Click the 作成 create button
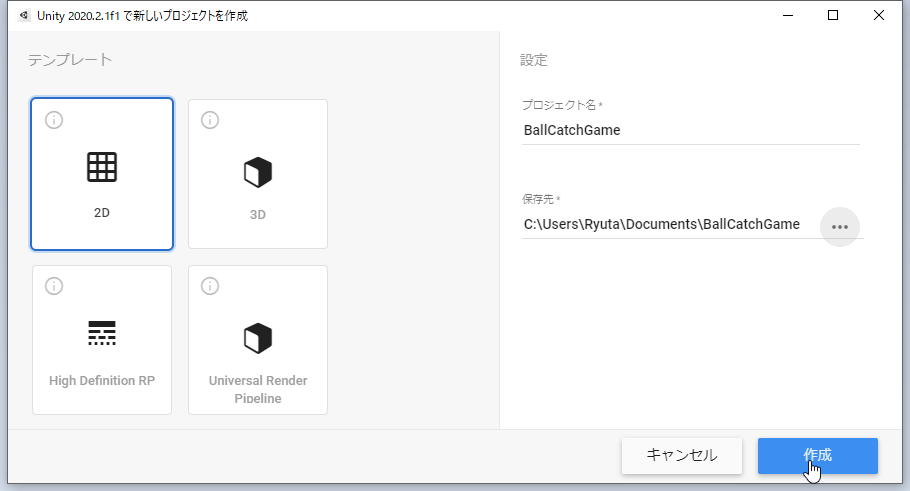The height and width of the screenshot is (491, 910). click(x=818, y=456)
